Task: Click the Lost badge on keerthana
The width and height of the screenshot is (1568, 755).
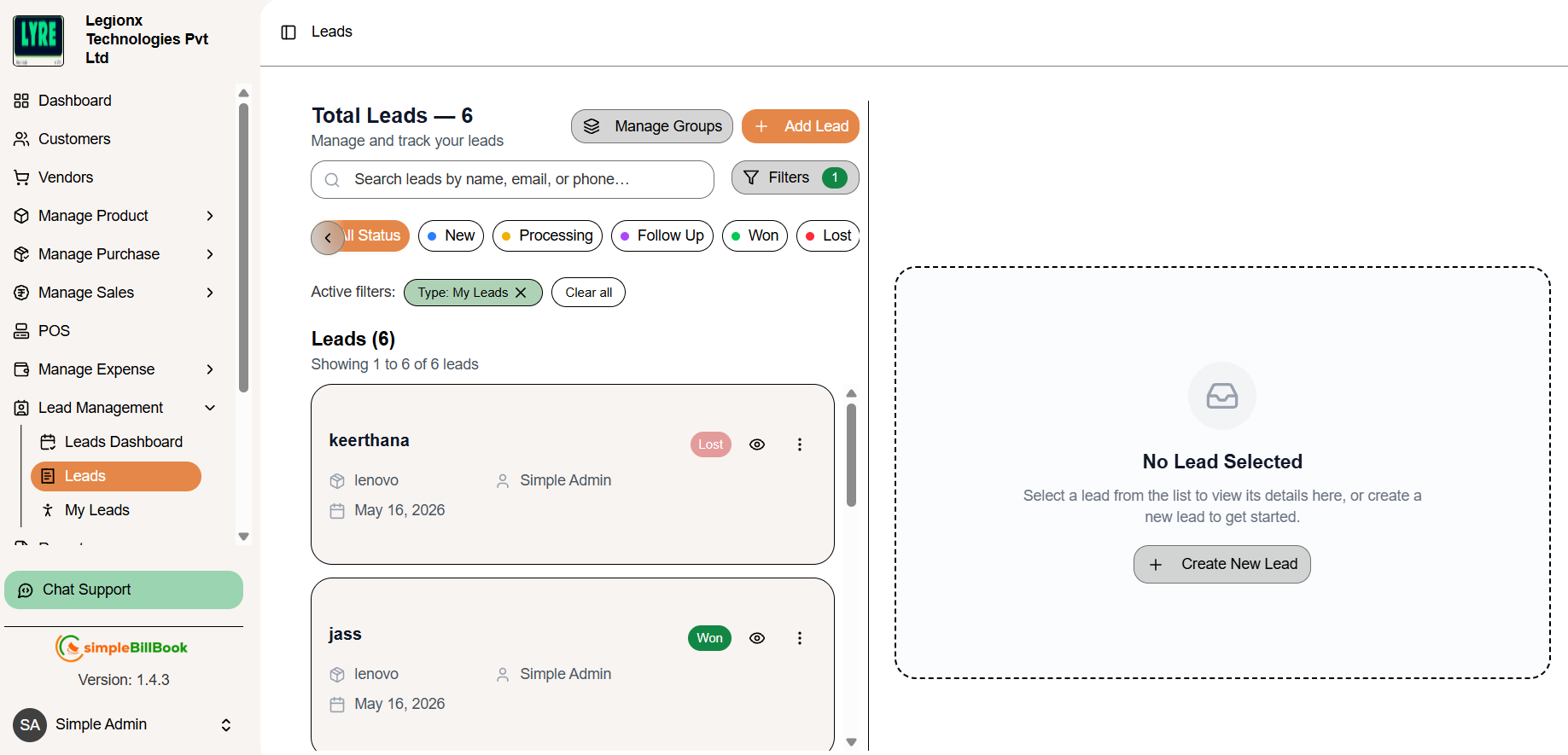Action: point(711,444)
